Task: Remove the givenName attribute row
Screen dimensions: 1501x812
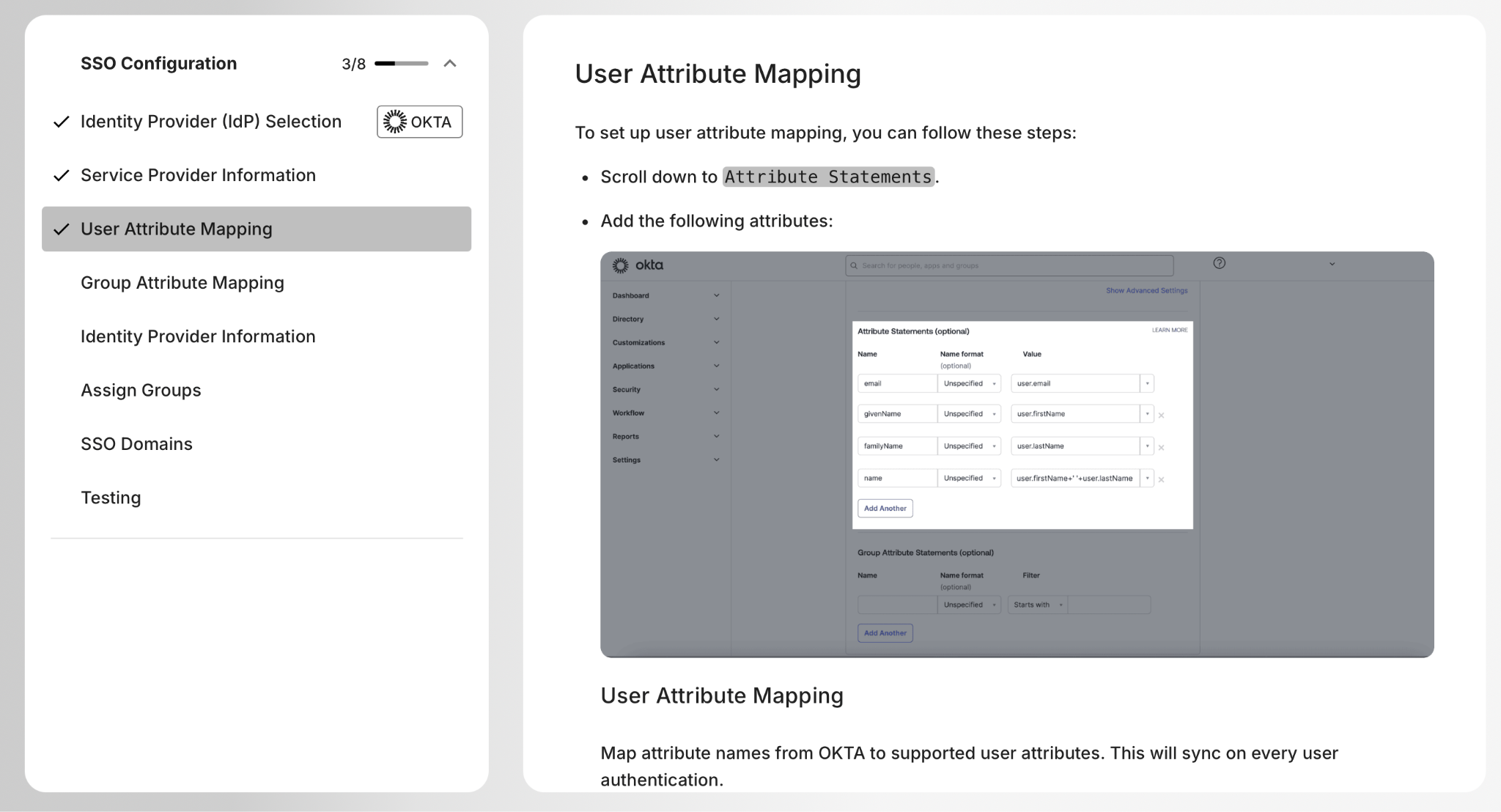Action: click(x=1161, y=416)
